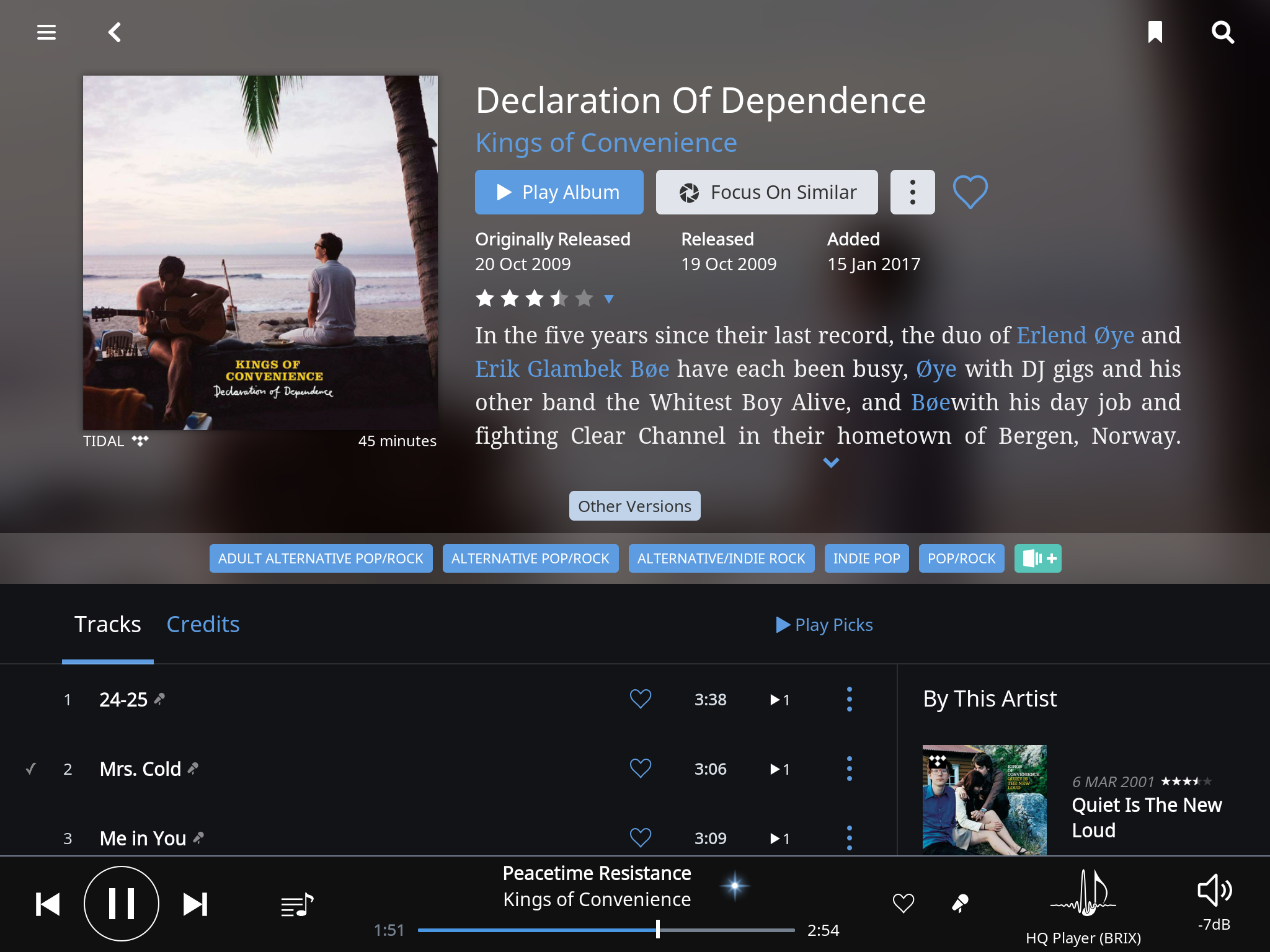Switch to the Credits tab
This screenshot has width=1270, height=952.
(203, 624)
